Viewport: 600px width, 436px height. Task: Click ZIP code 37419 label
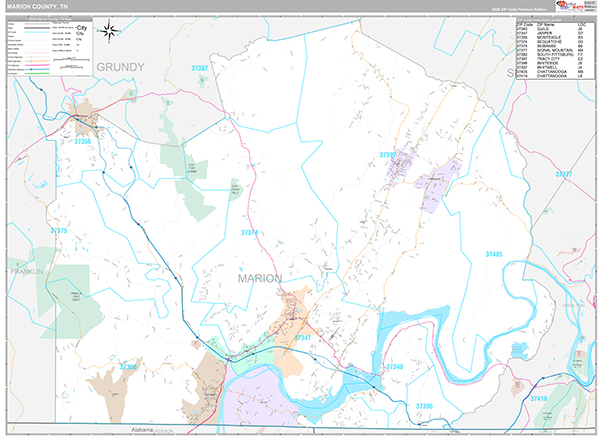(540, 398)
